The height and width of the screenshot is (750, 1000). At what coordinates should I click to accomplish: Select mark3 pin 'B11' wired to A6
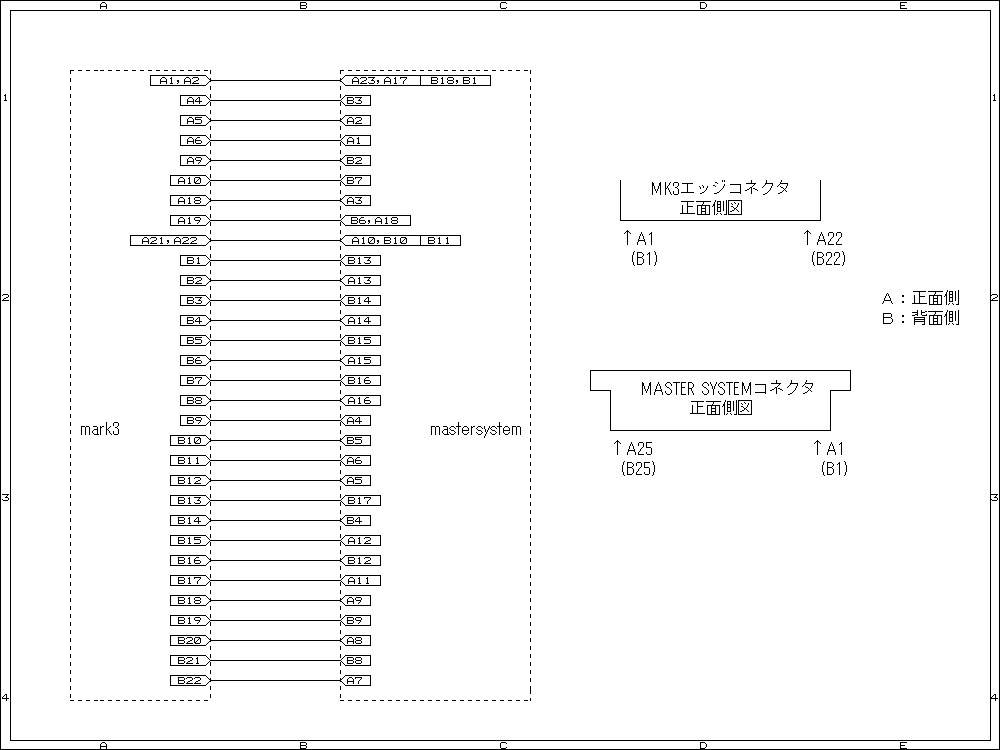[189, 460]
